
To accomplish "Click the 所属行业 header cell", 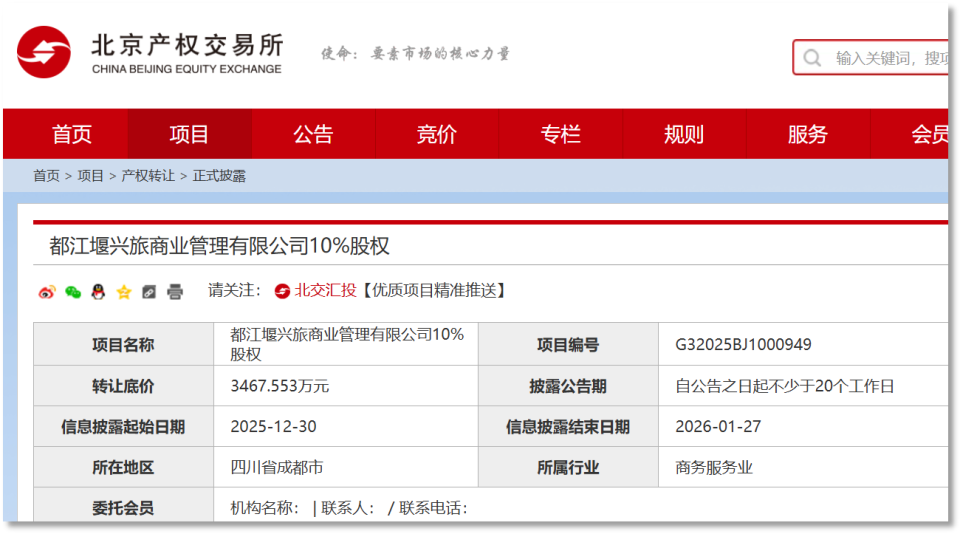I will click(x=568, y=467).
